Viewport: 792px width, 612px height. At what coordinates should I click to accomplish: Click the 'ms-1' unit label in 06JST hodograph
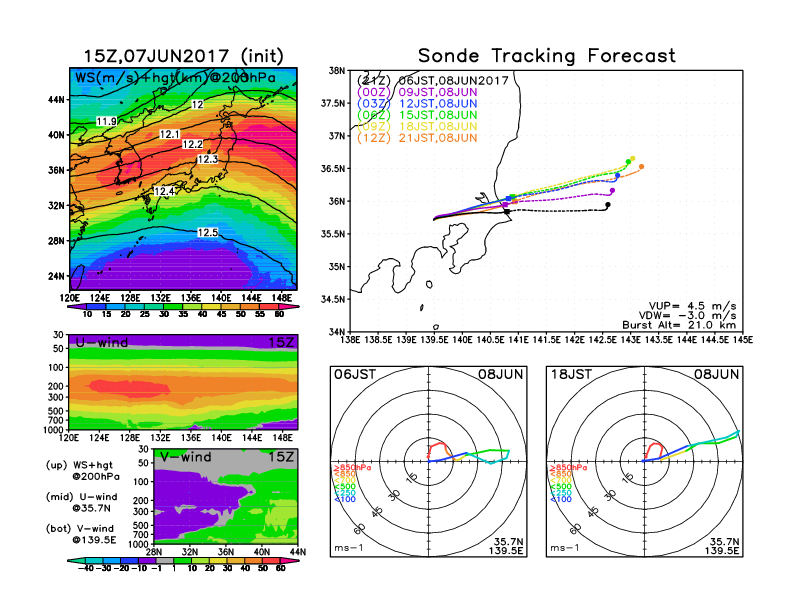coord(349,548)
